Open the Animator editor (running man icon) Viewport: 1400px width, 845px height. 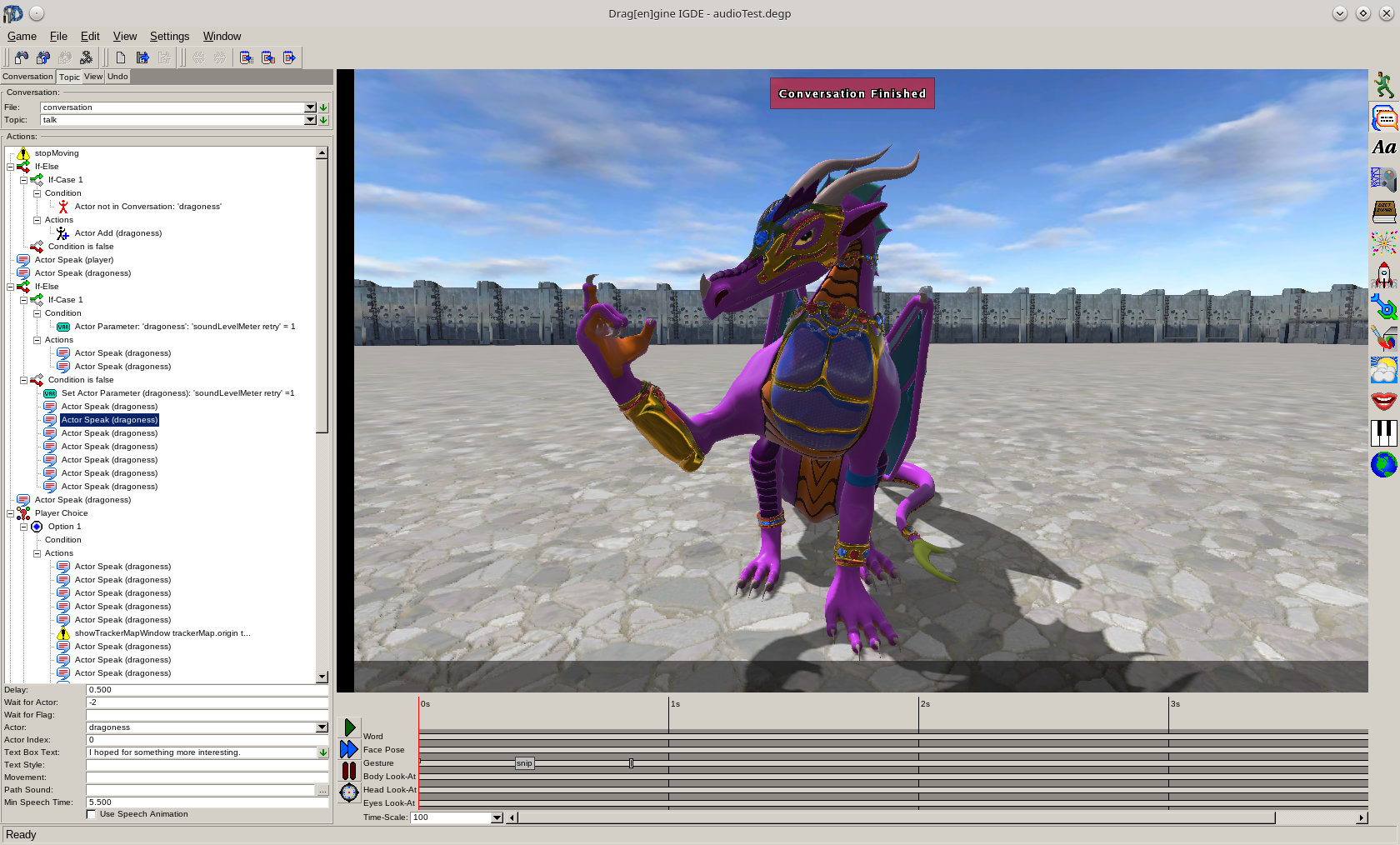[x=1383, y=85]
